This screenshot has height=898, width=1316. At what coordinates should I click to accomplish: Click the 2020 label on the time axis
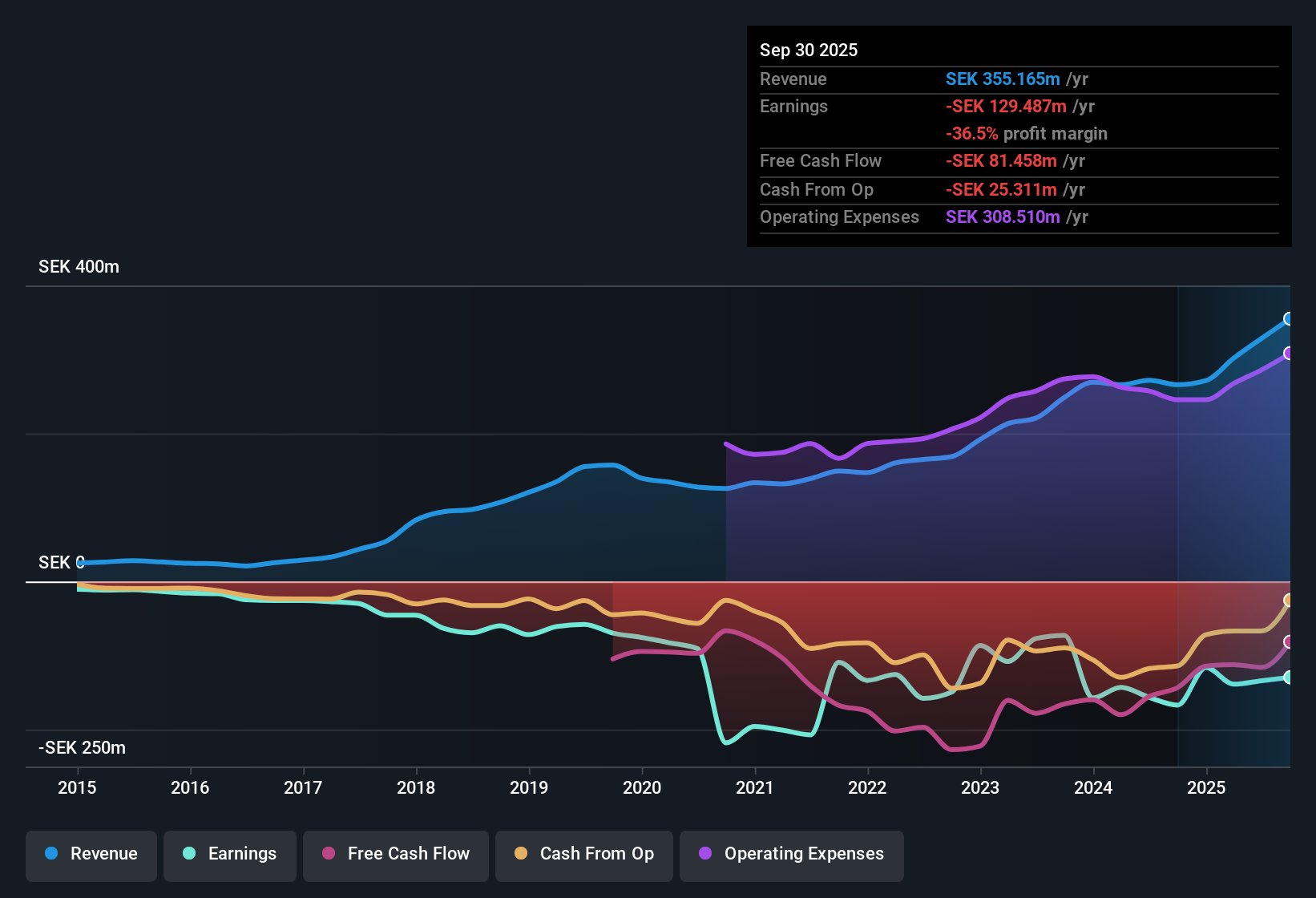tap(642, 788)
